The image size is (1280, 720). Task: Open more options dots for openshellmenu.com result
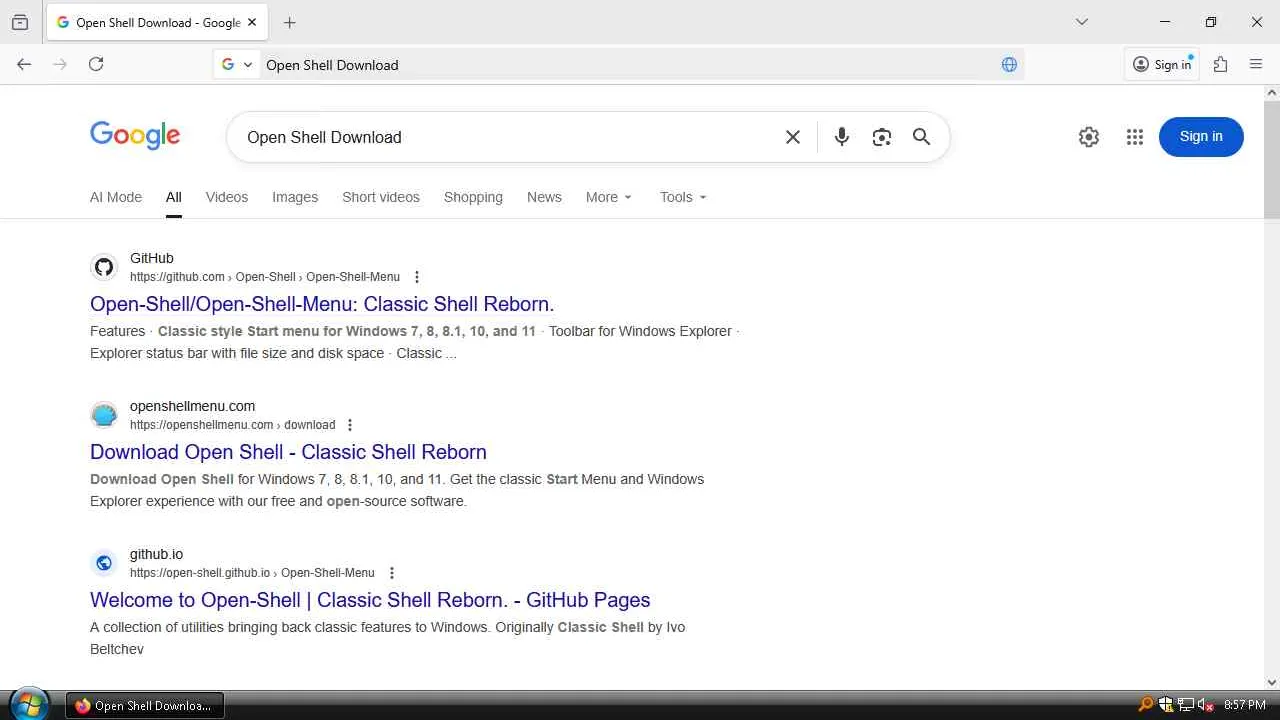pos(350,425)
